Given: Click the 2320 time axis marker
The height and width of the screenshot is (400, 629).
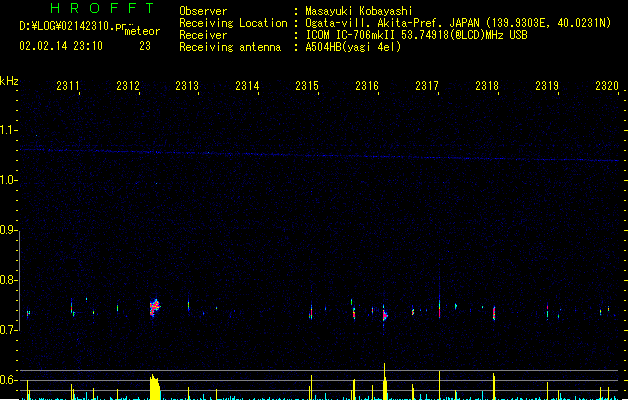Looking at the screenshot, I should click(x=607, y=86).
